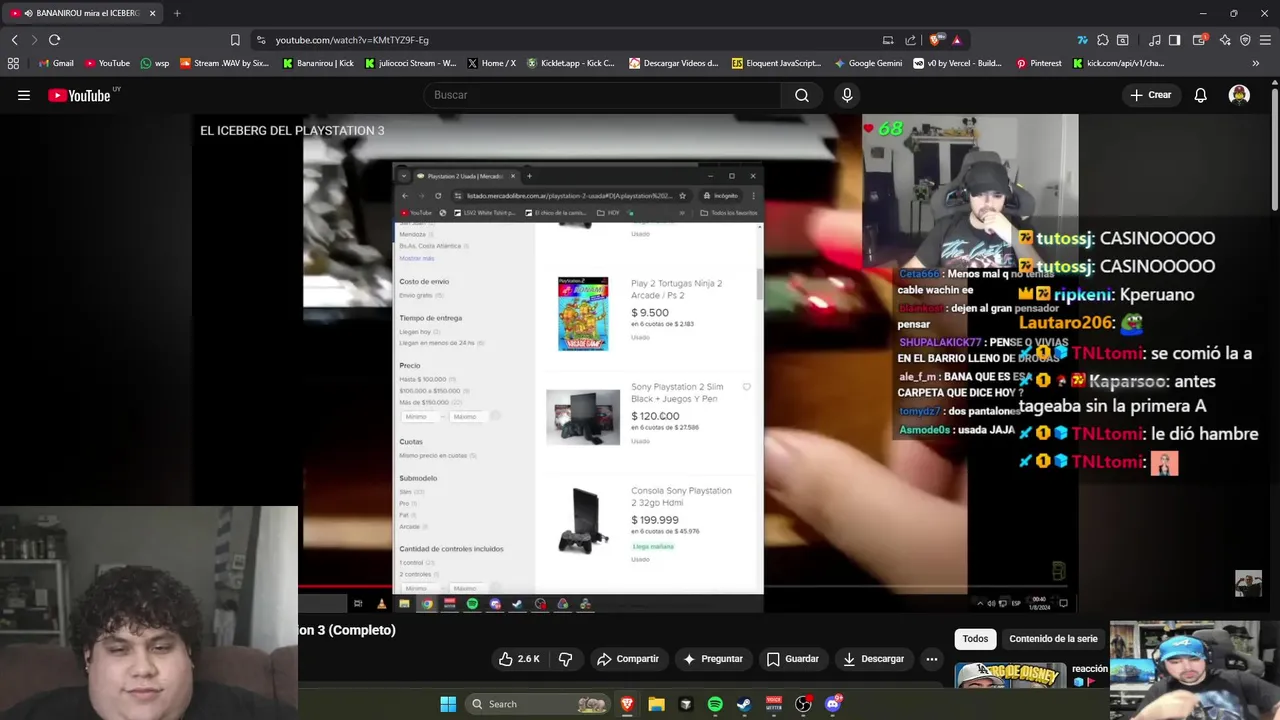
Task: Dislike the video with thumbs-down
Action: coord(565,659)
